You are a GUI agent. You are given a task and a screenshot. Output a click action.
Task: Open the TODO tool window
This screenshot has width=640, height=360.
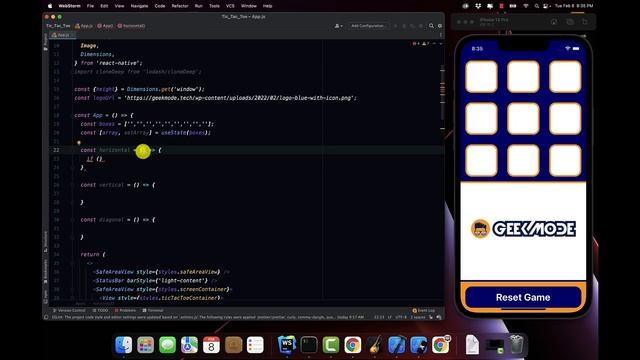pyautogui.click(x=100, y=311)
